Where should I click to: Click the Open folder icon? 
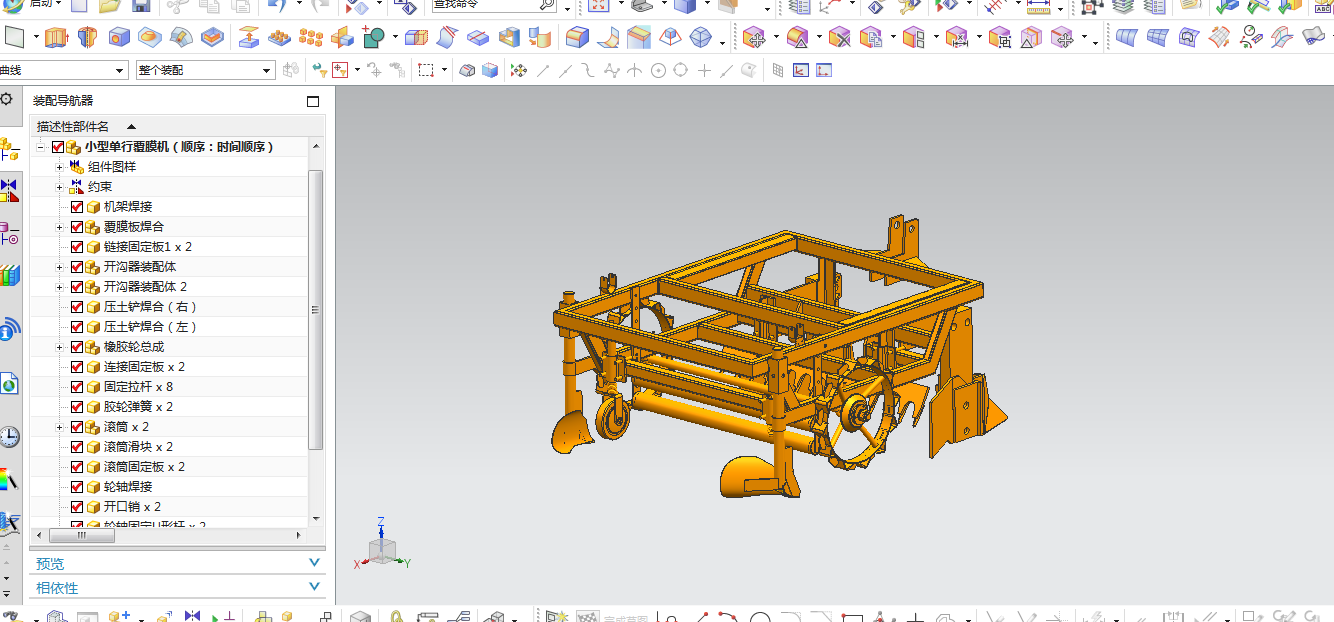110,6
